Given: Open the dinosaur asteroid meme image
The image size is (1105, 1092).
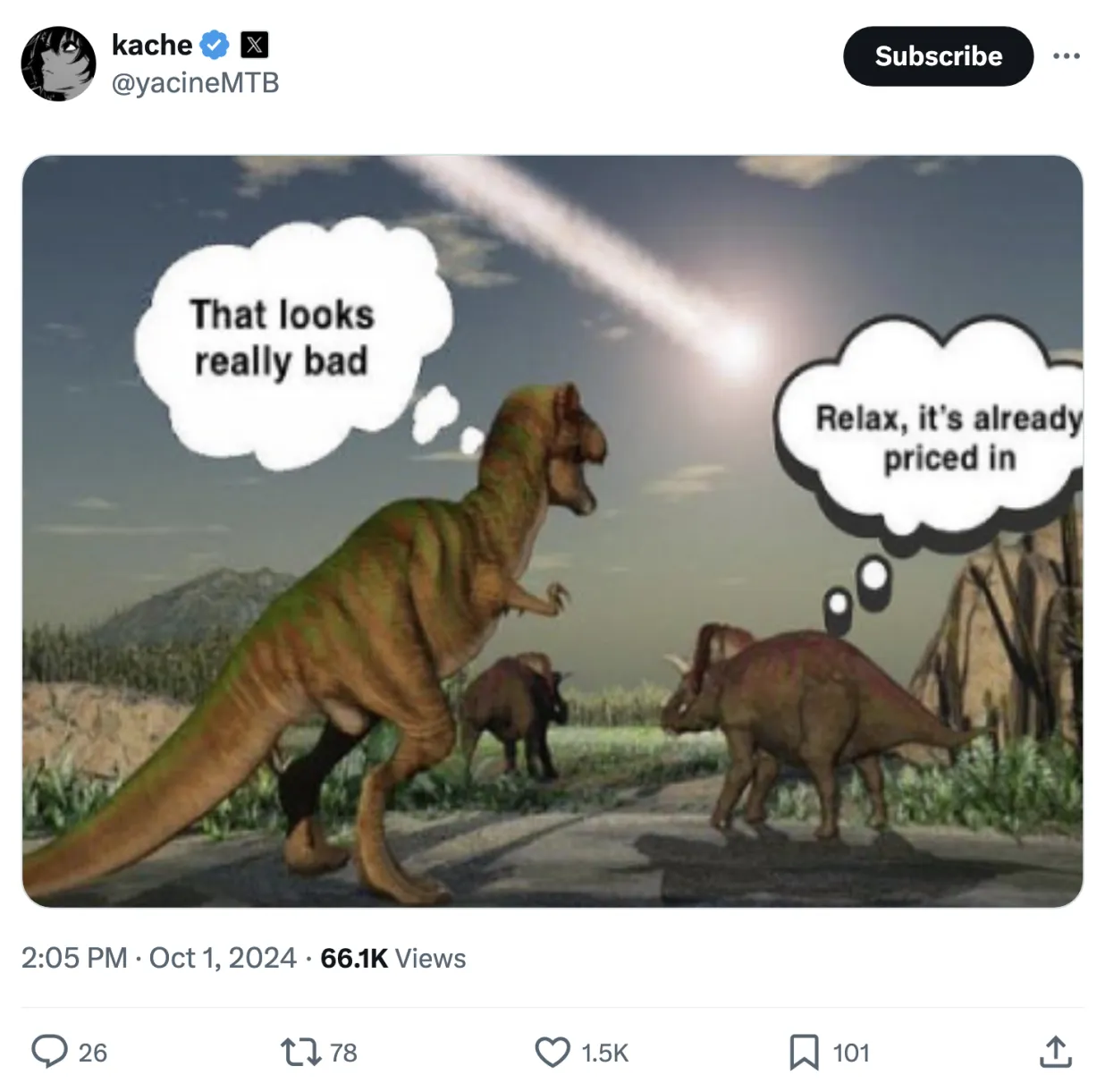Looking at the screenshot, I should [552, 531].
